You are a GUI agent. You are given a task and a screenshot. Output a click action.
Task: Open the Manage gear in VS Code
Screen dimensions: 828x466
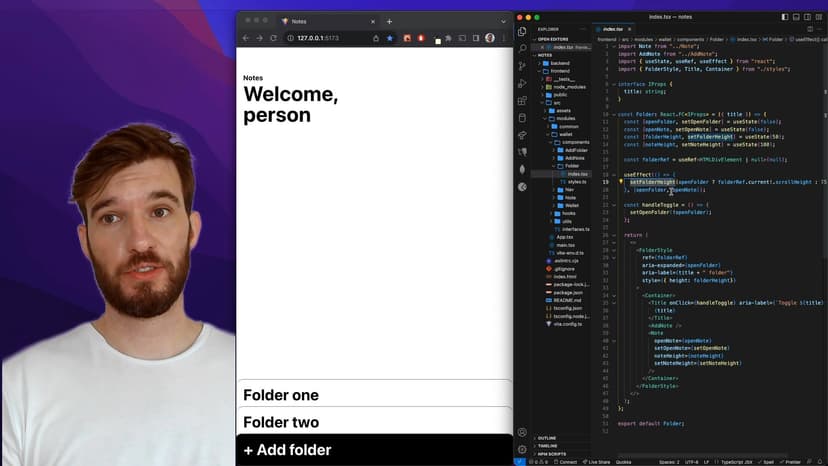point(522,449)
